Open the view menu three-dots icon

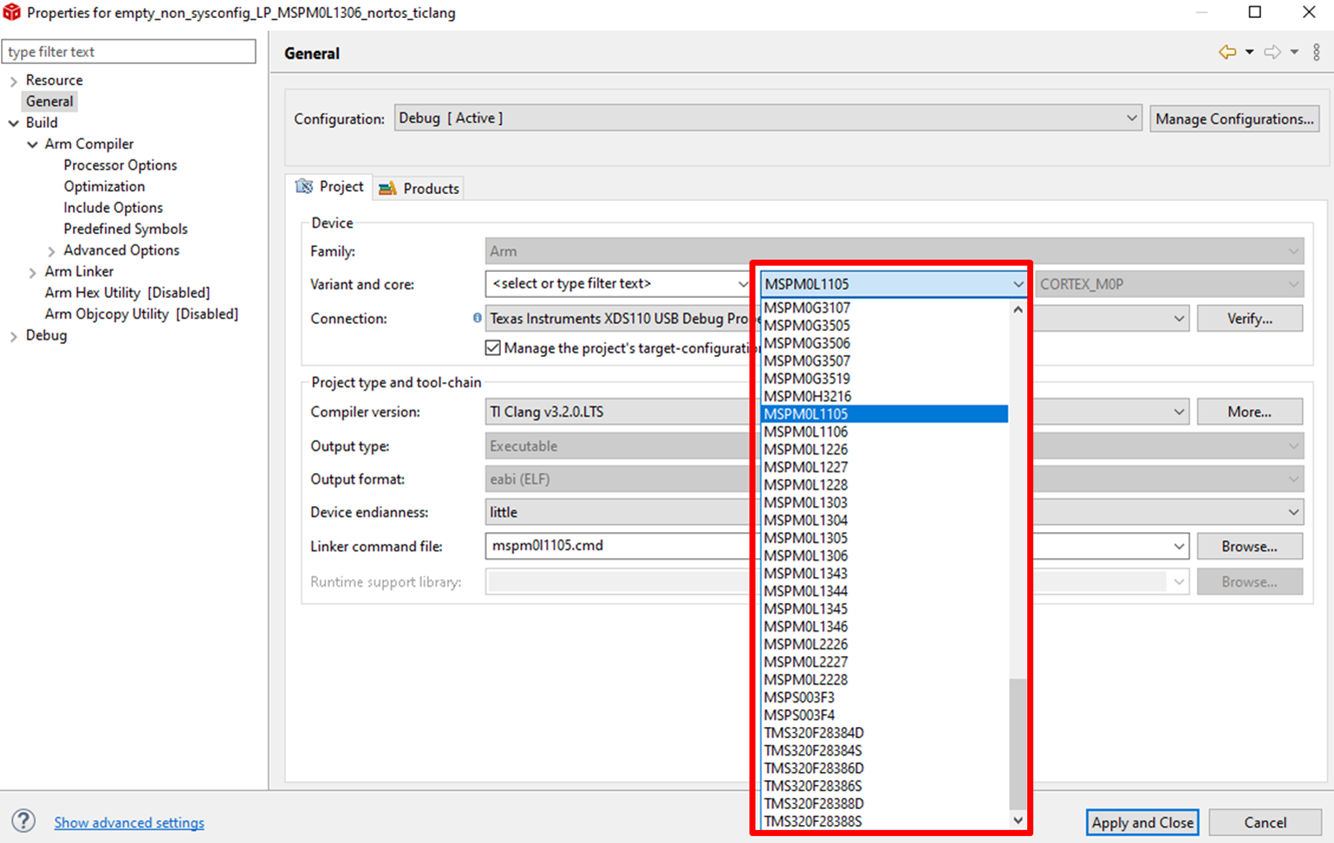click(x=1317, y=53)
